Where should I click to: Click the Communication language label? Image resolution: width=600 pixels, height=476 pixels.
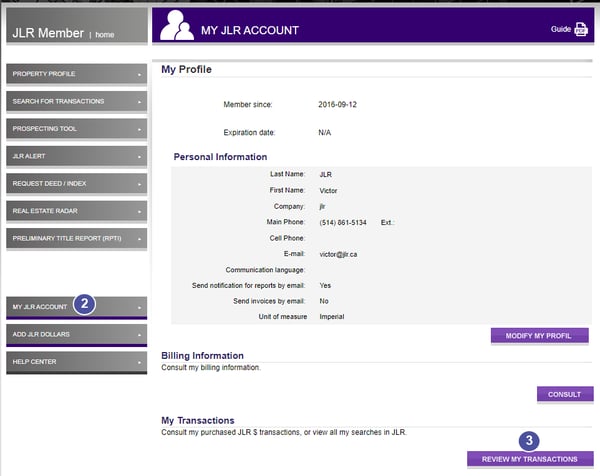[x=265, y=270]
